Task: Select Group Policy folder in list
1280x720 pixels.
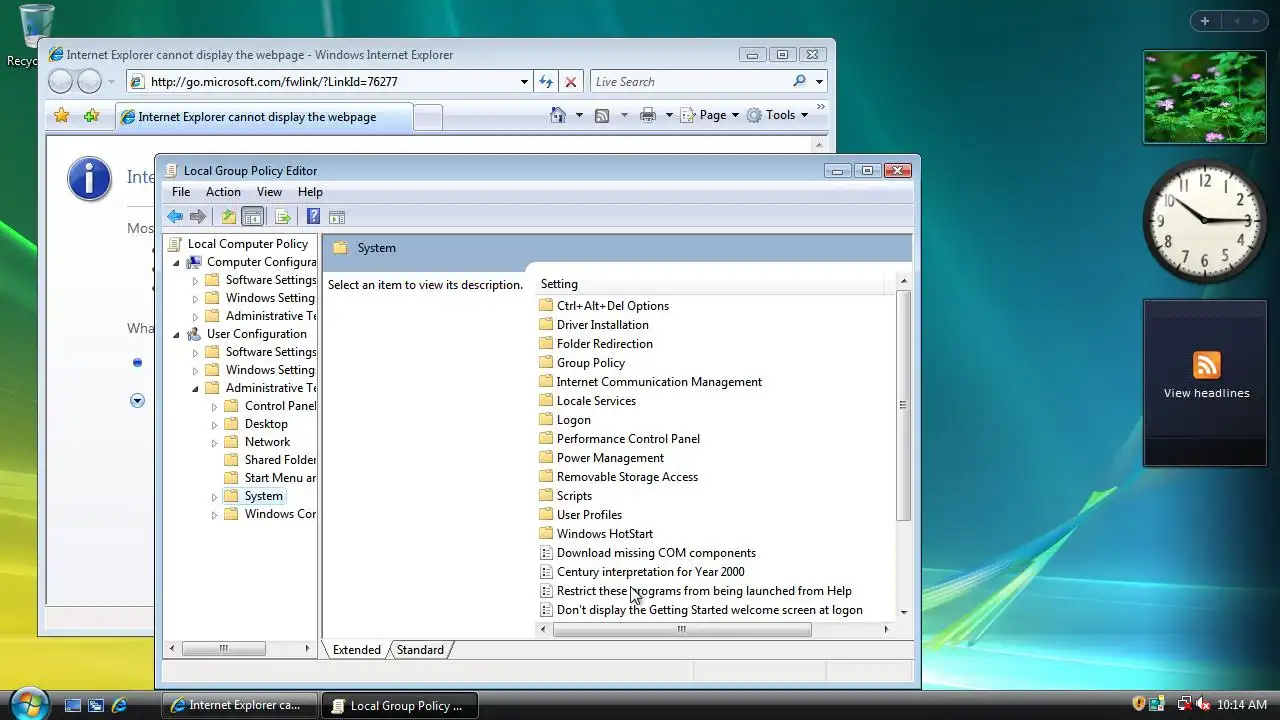Action: pos(582,363)
